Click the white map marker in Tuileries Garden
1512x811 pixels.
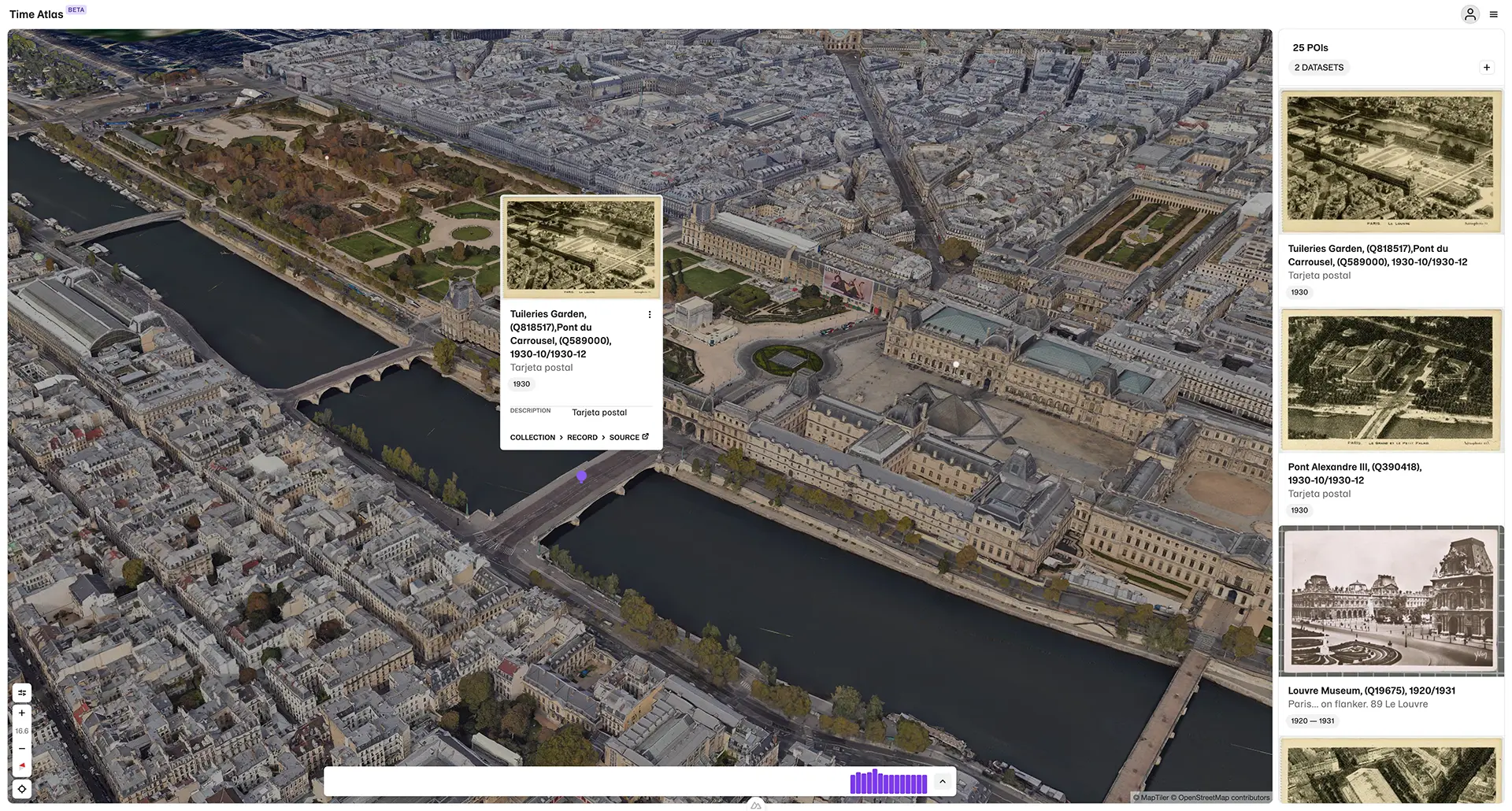click(x=327, y=158)
